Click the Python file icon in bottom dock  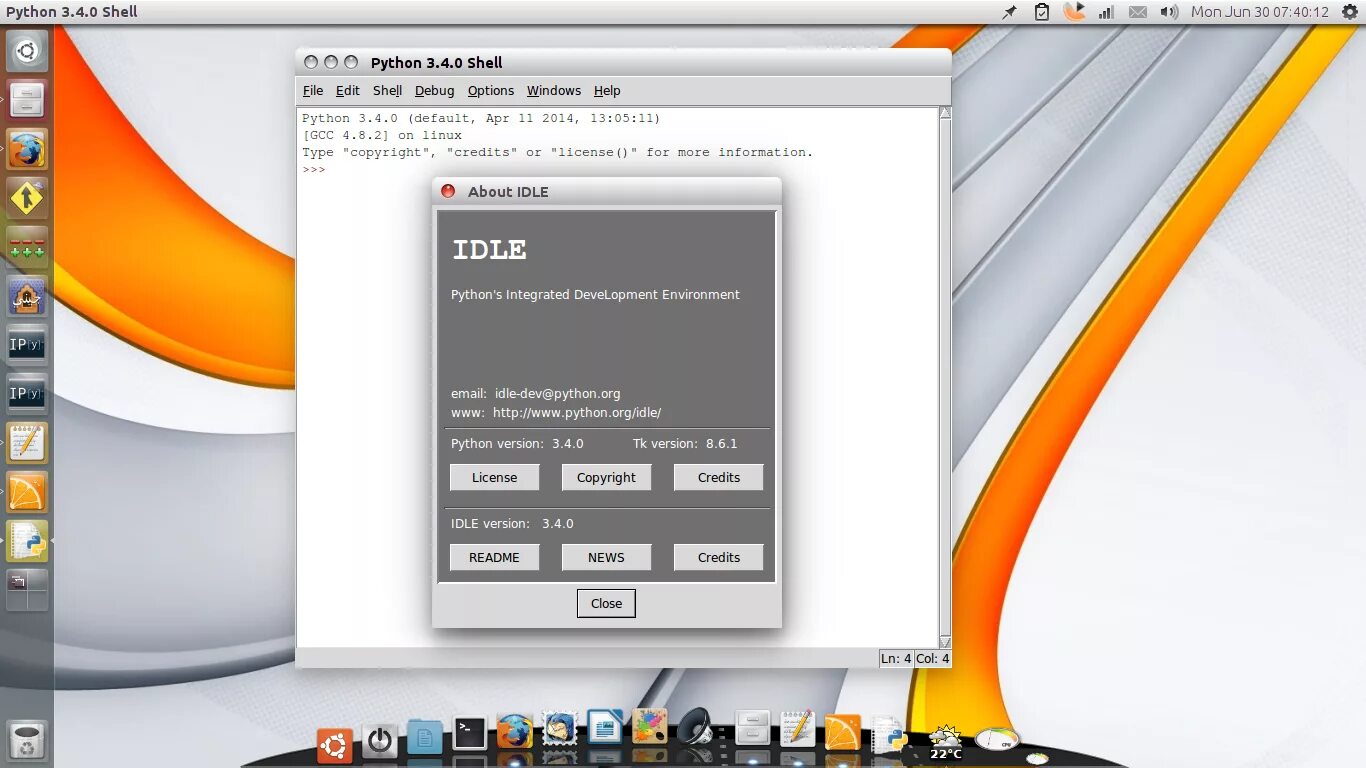[x=888, y=735]
